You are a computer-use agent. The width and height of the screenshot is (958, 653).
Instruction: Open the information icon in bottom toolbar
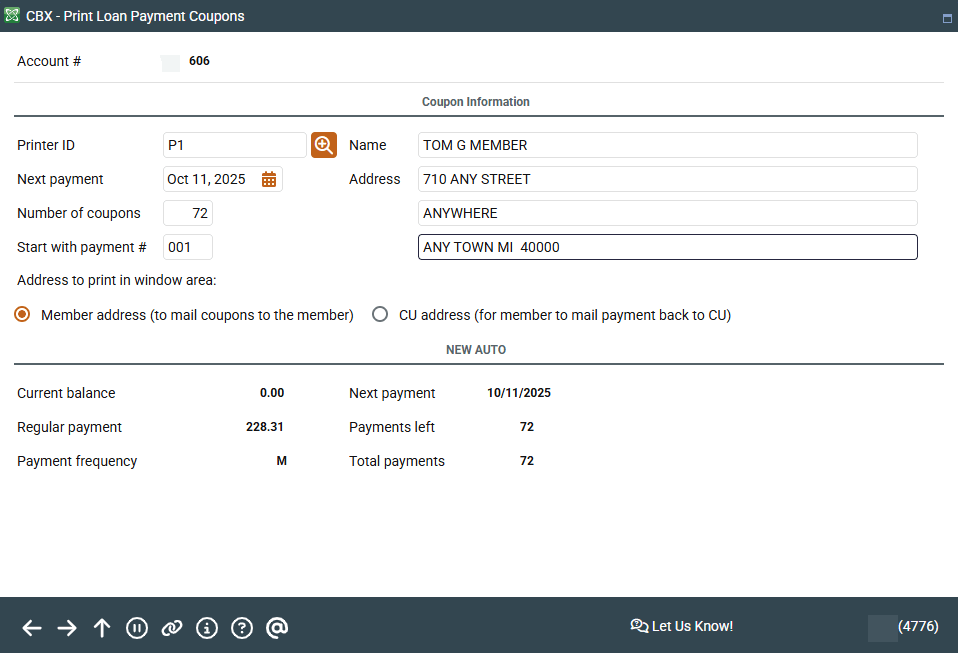tap(207, 627)
